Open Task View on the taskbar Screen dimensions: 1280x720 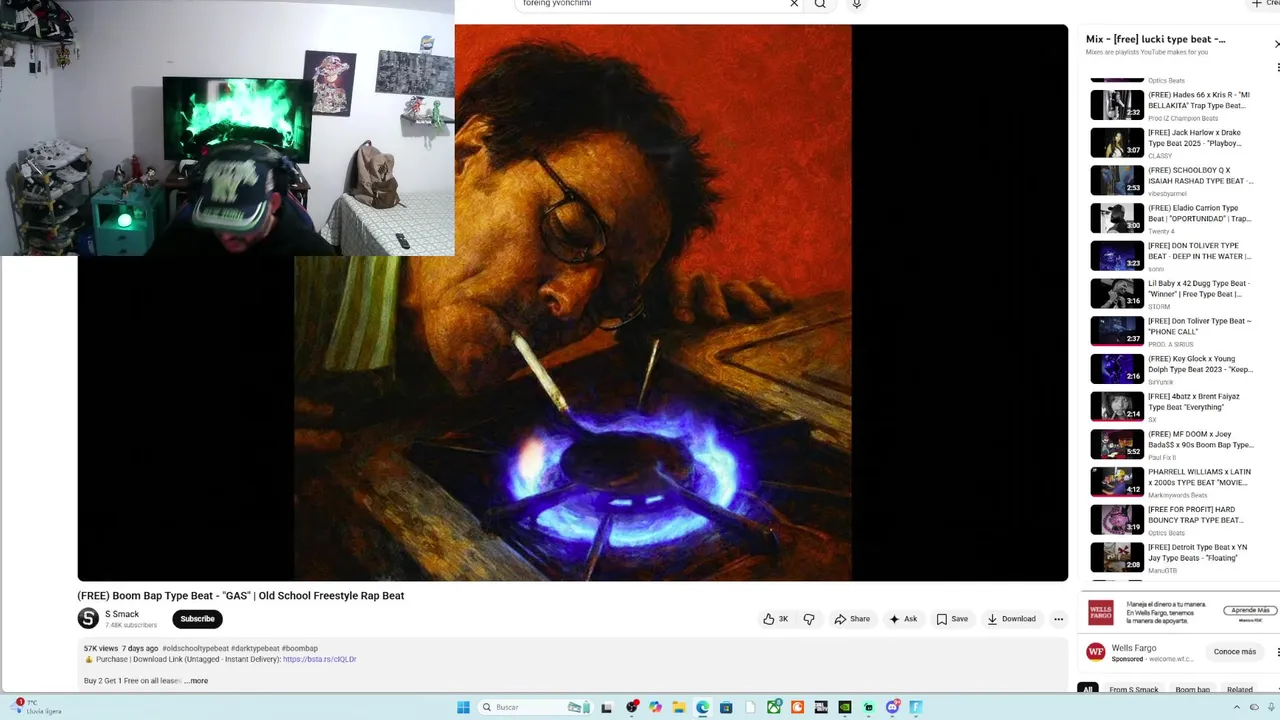tap(606, 707)
